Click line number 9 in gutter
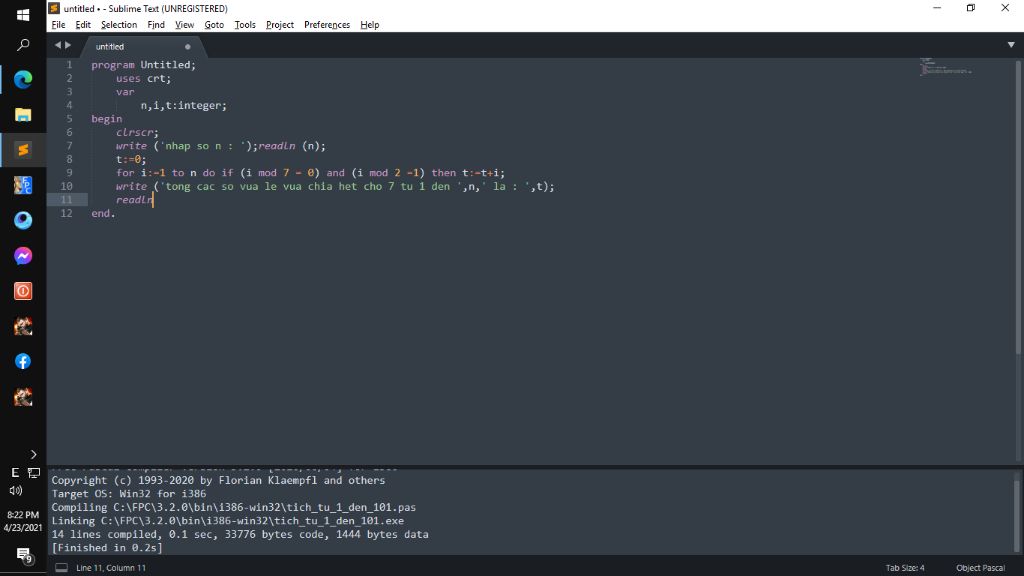 [69, 173]
